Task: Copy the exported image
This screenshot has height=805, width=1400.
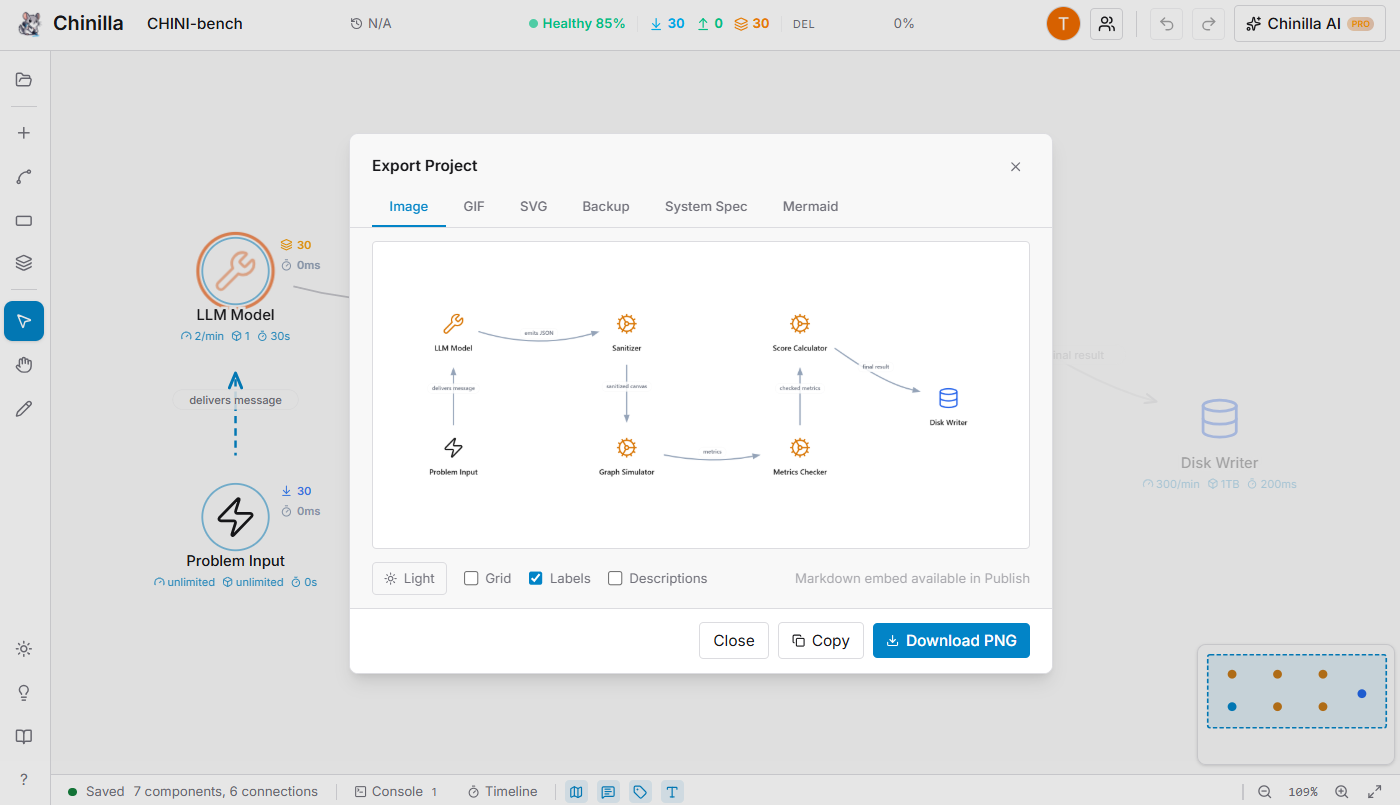Action: 820,640
